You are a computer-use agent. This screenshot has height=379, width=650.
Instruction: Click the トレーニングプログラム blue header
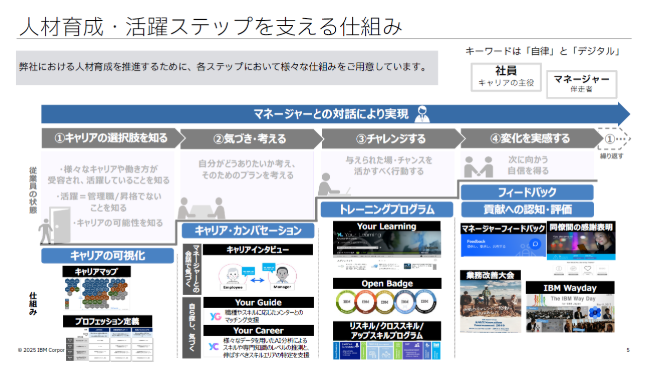point(386,209)
